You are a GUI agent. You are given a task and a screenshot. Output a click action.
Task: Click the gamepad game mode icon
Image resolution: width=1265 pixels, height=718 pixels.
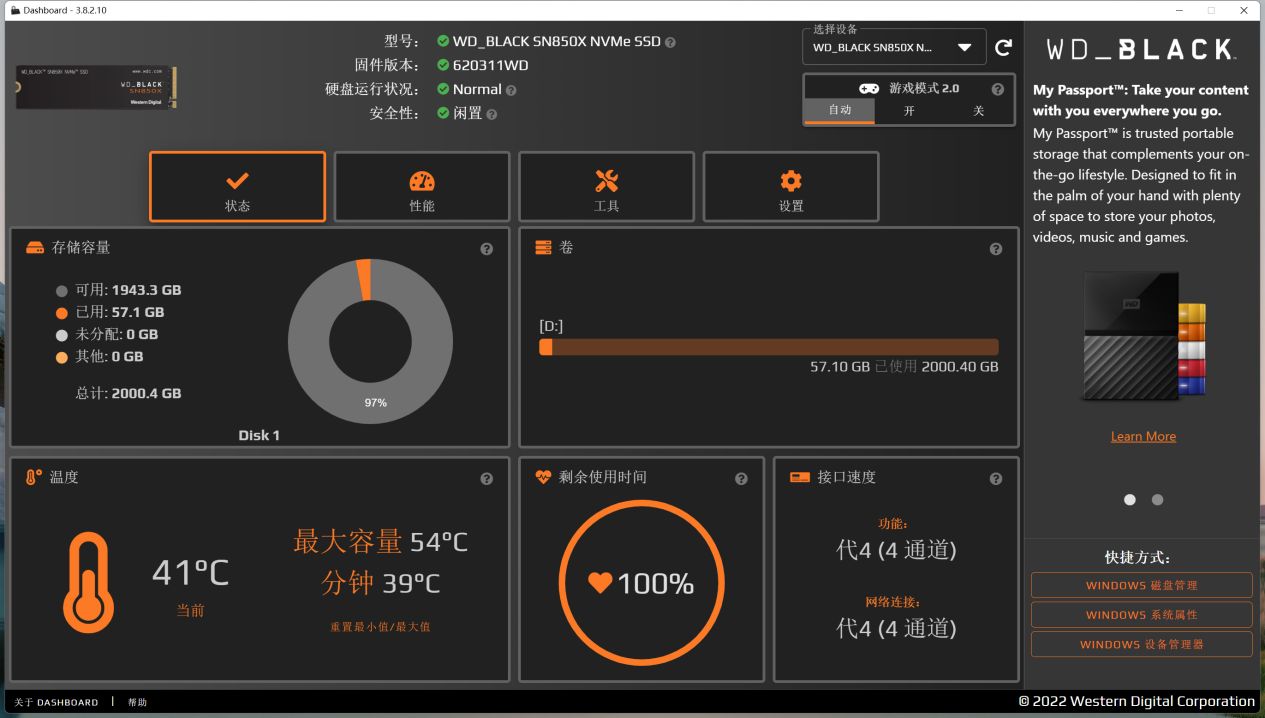pos(869,88)
